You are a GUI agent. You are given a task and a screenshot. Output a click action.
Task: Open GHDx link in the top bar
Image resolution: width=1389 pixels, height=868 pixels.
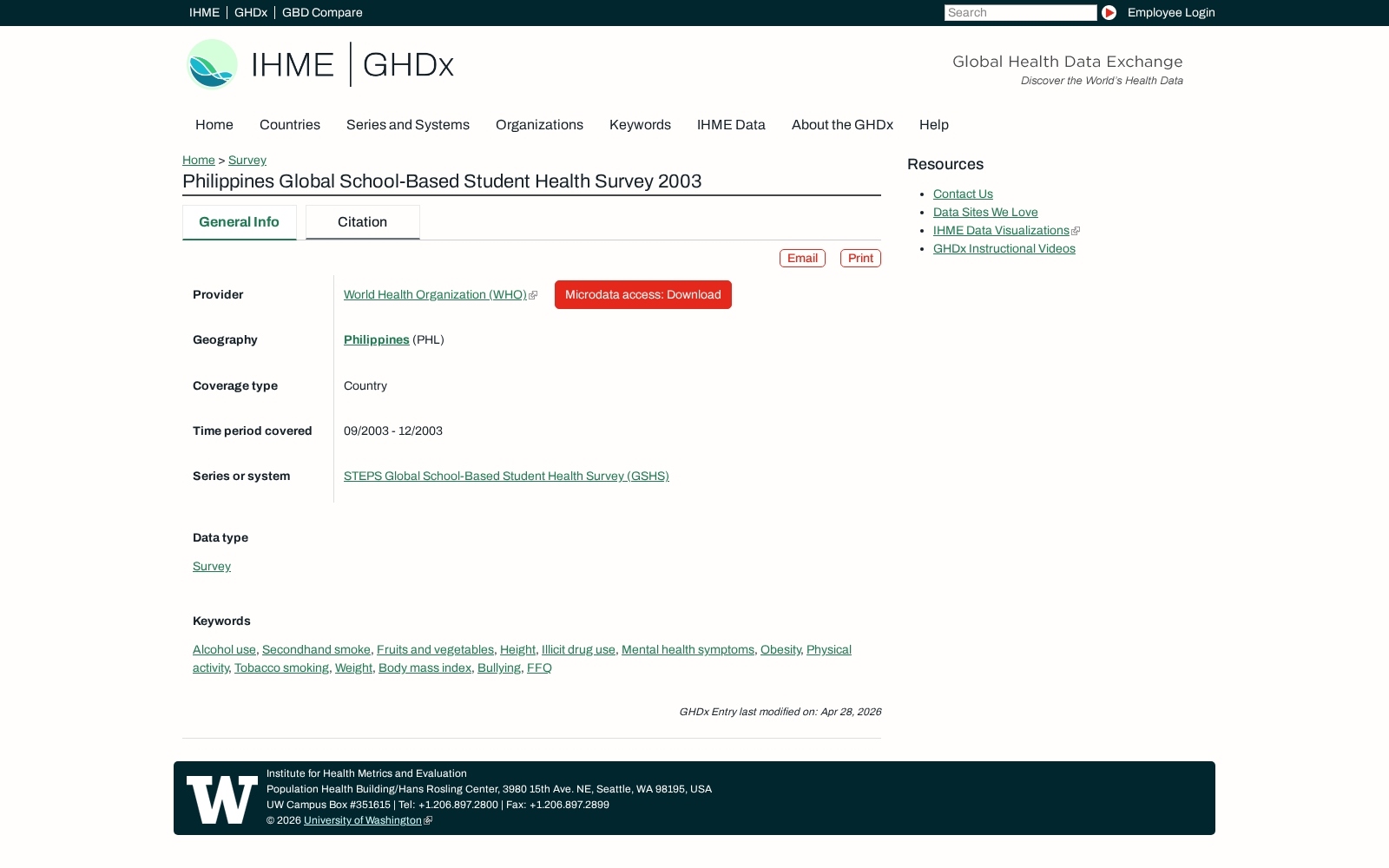pyautogui.click(x=251, y=13)
